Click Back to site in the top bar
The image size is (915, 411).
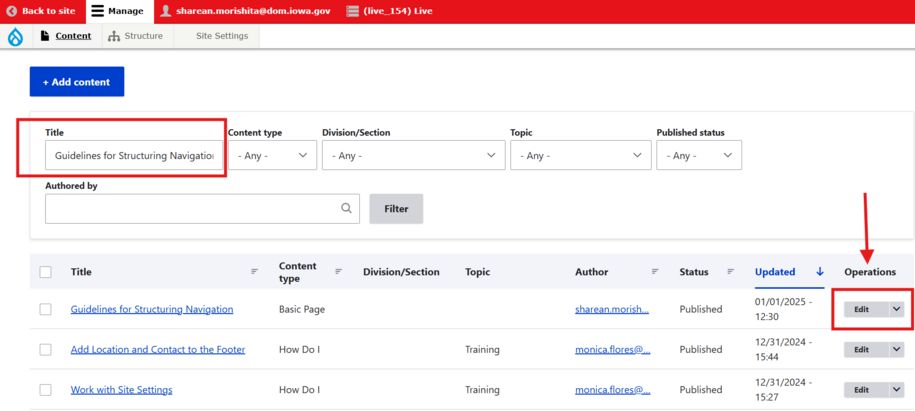click(x=43, y=12)
